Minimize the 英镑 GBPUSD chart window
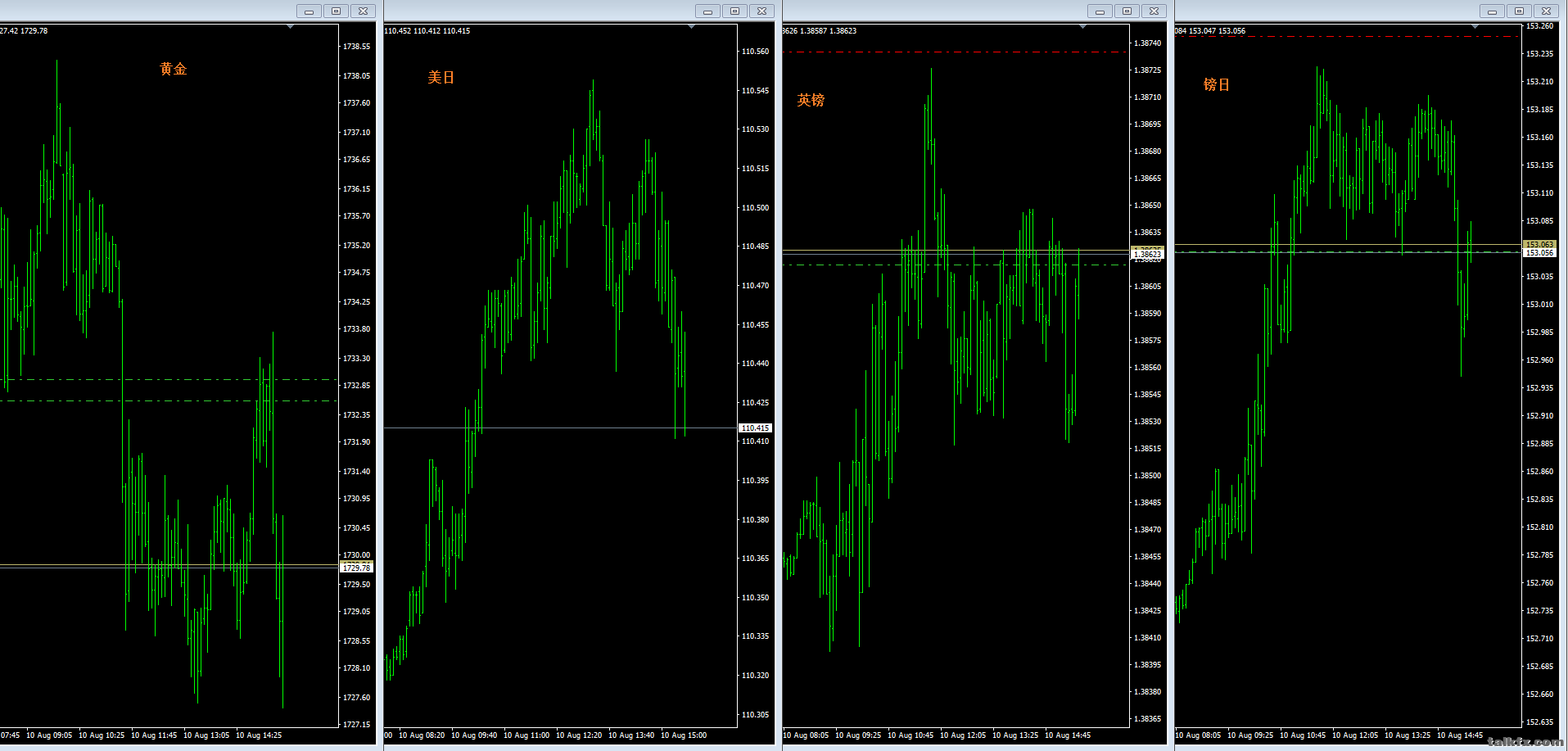This screenshot has width=1568, height=751. [1100, 11]
